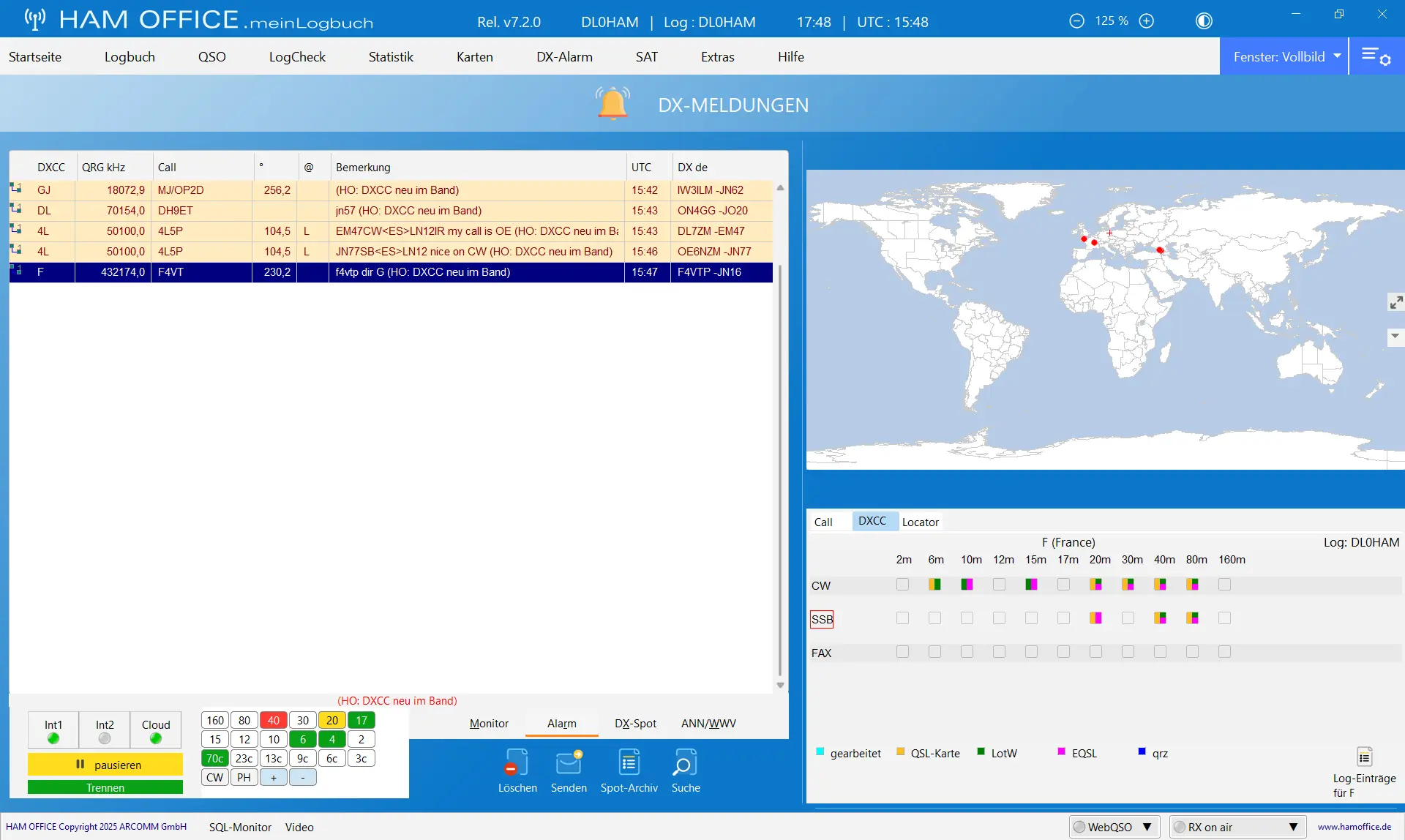
Task: Check CW 2m box for France
Action: pyautogui.click(x=902, y=584)
